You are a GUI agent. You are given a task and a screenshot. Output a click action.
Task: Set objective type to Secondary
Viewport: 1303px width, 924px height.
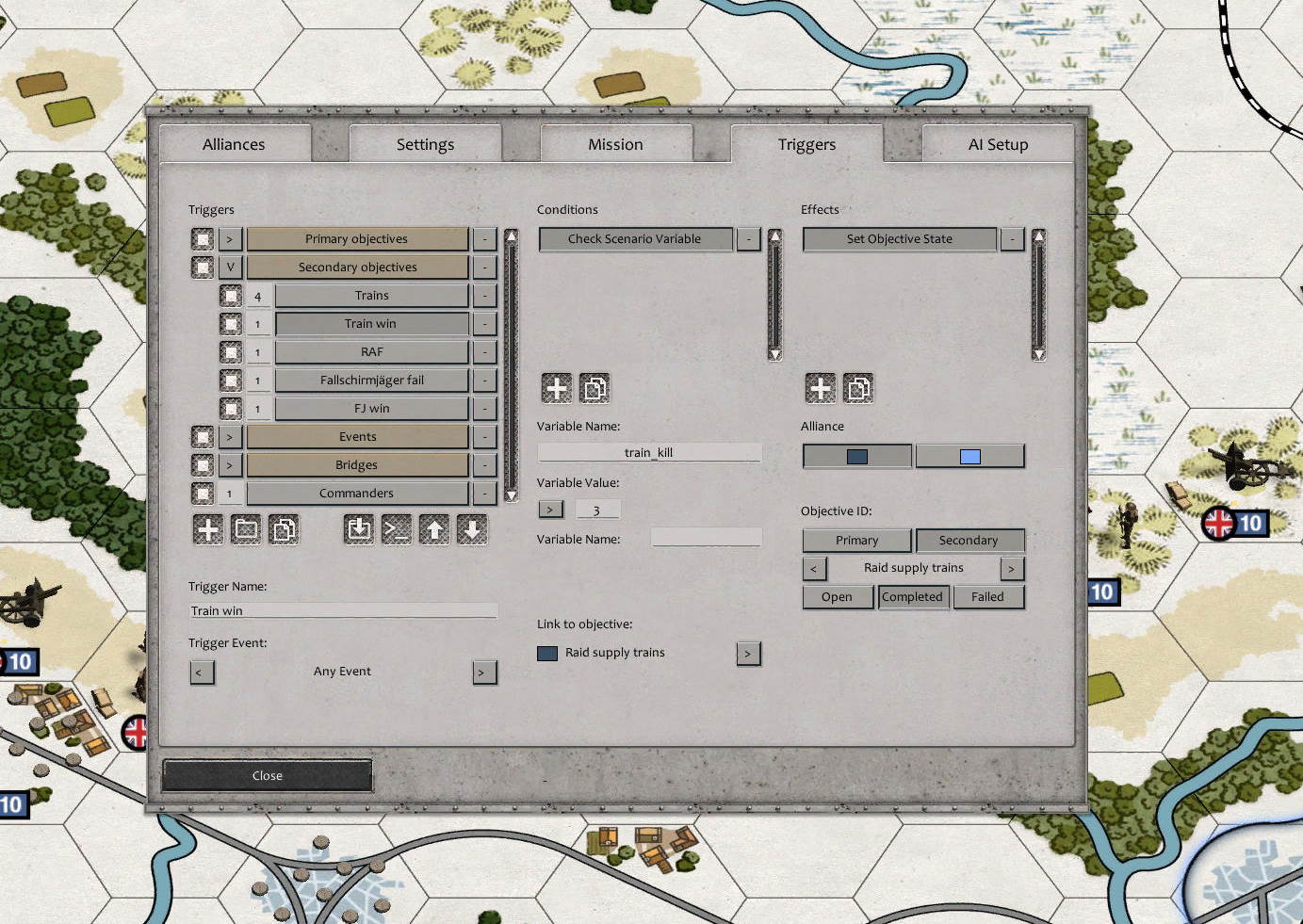point(969,541)
